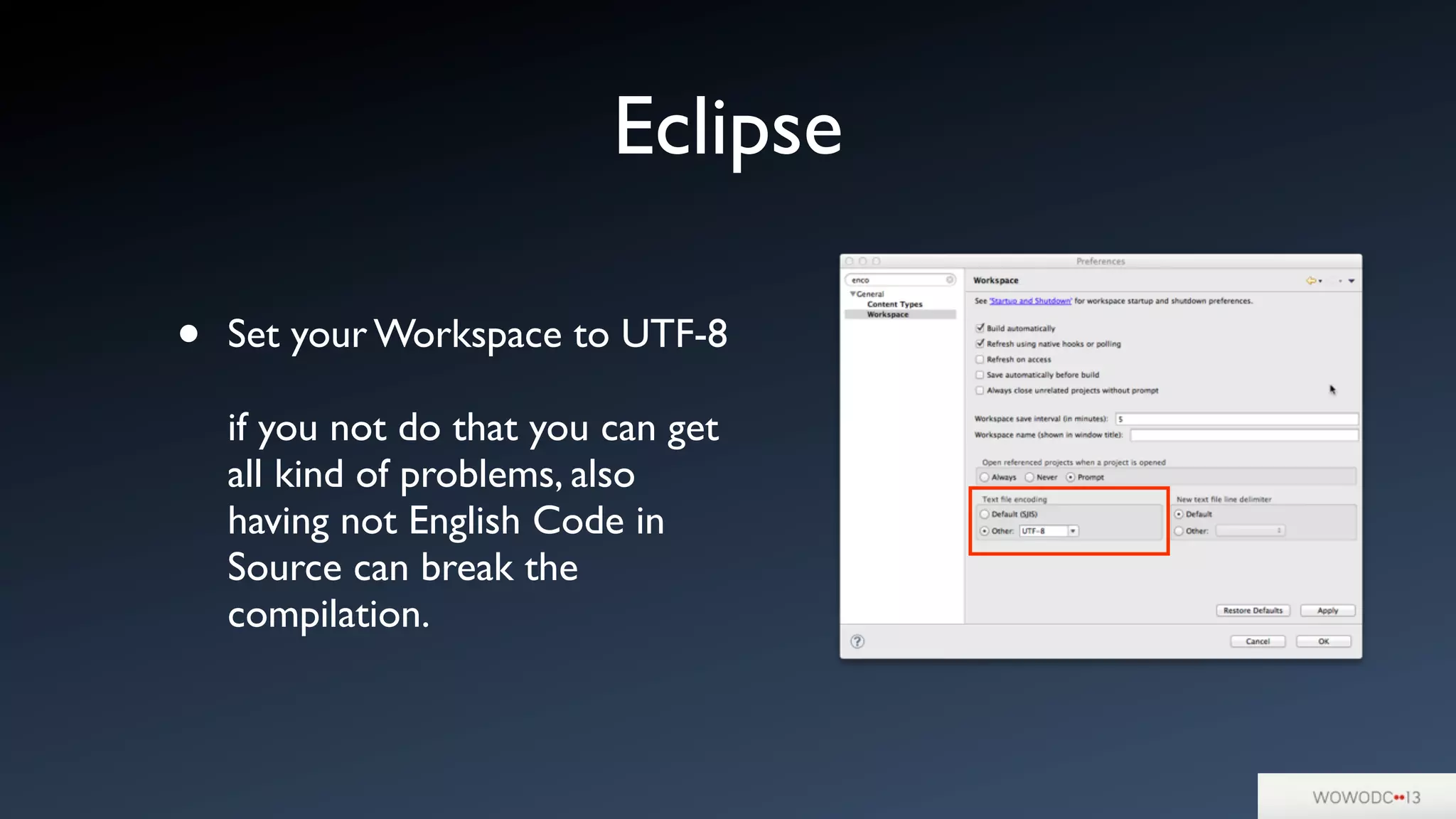
Task: Collapse the General tree node
Action: 852,294
